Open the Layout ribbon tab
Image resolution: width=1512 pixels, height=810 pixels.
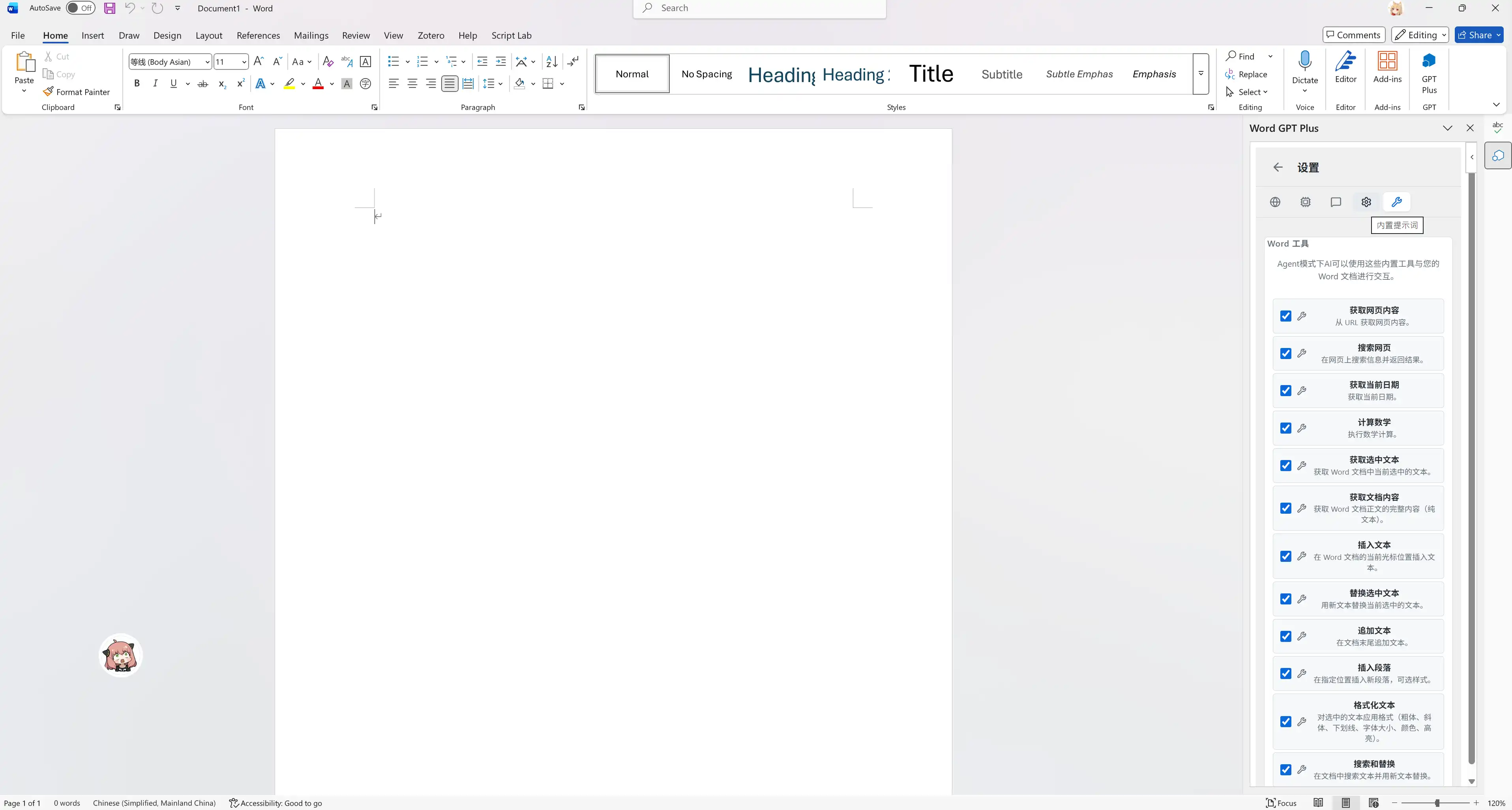(x=208, y=35)
